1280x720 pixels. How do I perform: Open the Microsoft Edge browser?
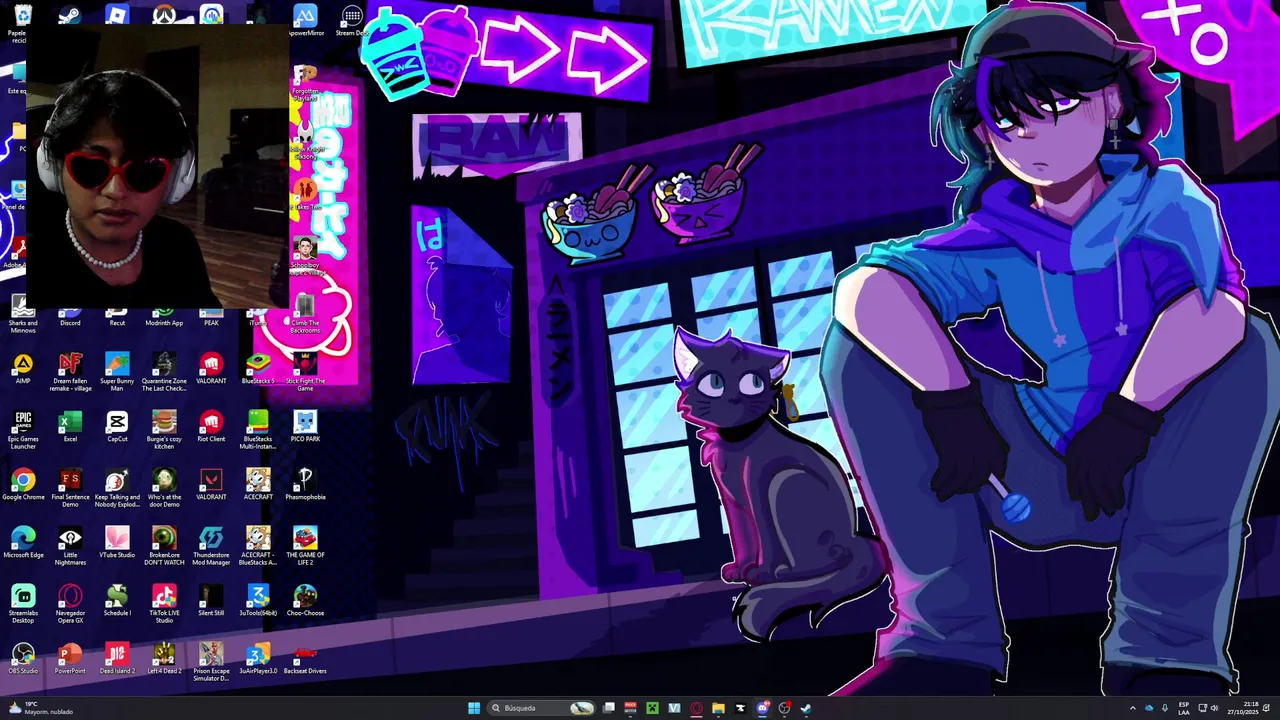click(x=23, y=542)
